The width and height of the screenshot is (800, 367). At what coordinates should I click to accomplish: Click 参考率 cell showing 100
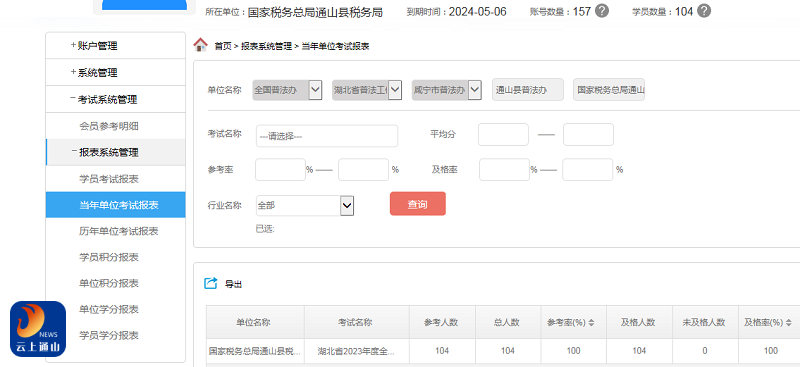pyautogui.click(x=573, y=351)
